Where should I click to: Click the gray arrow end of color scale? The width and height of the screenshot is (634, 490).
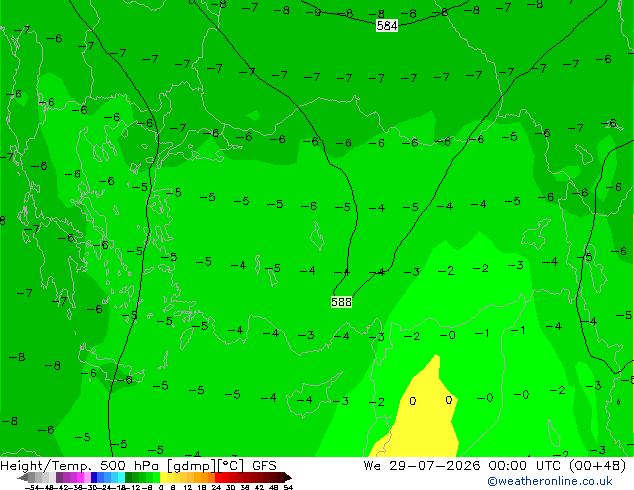point(23,477)
